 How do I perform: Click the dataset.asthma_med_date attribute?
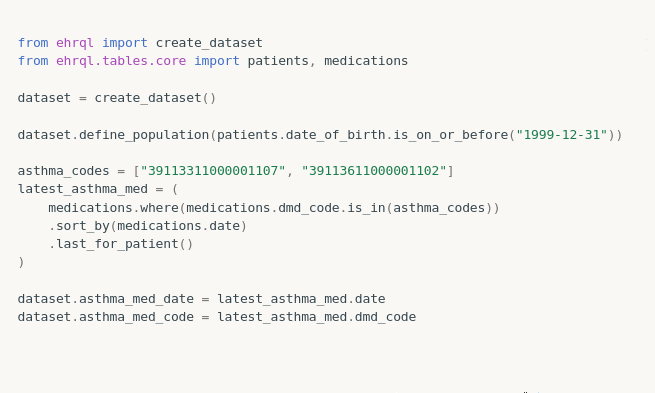coord(106,299)
